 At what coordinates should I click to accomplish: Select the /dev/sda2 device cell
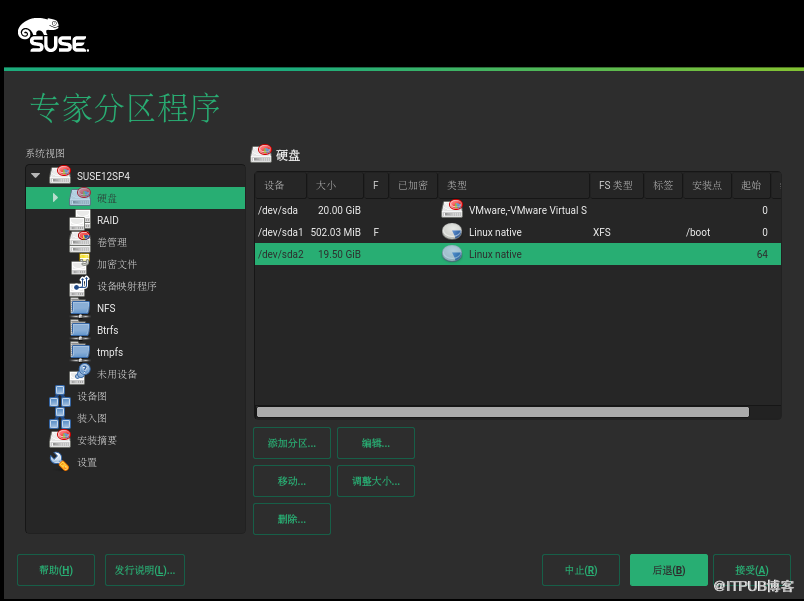point(280,254)
